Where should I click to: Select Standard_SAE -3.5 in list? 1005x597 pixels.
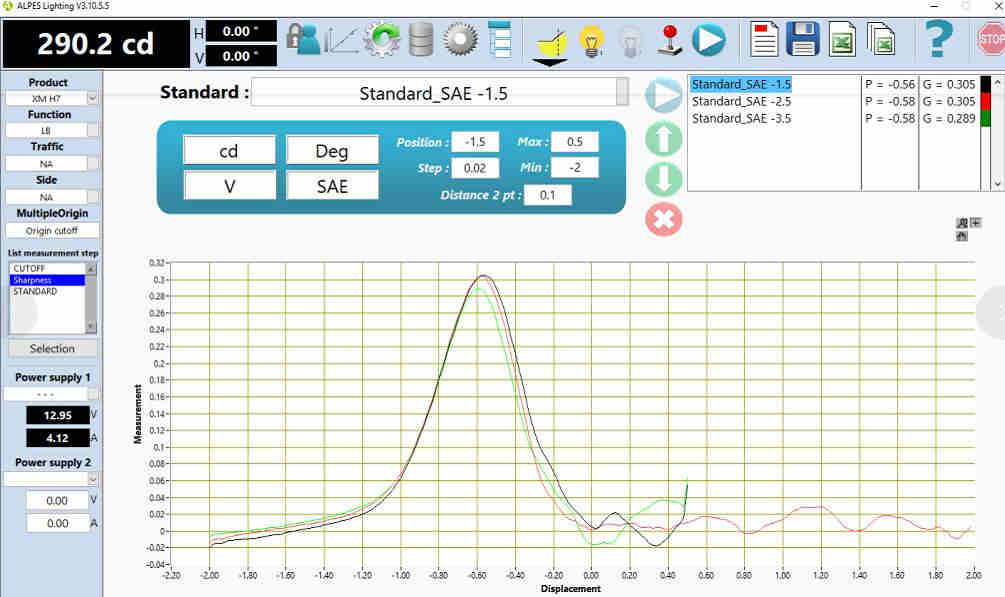[x=741, y=118]
